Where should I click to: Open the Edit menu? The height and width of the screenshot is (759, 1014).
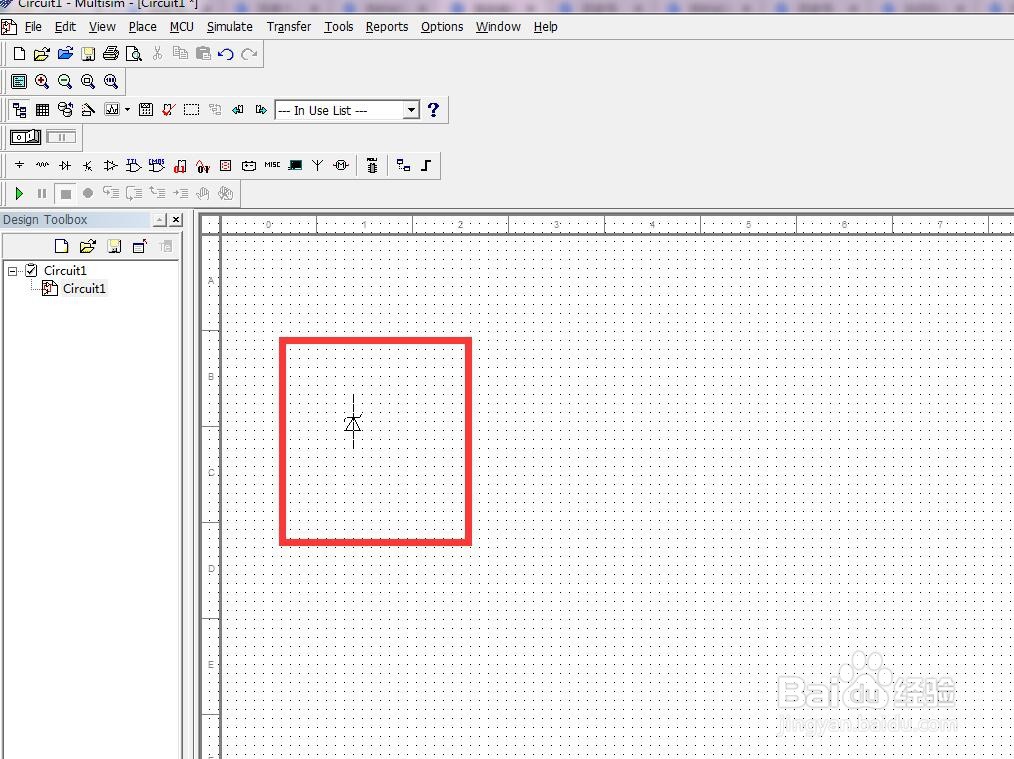(x=65, y=27)
